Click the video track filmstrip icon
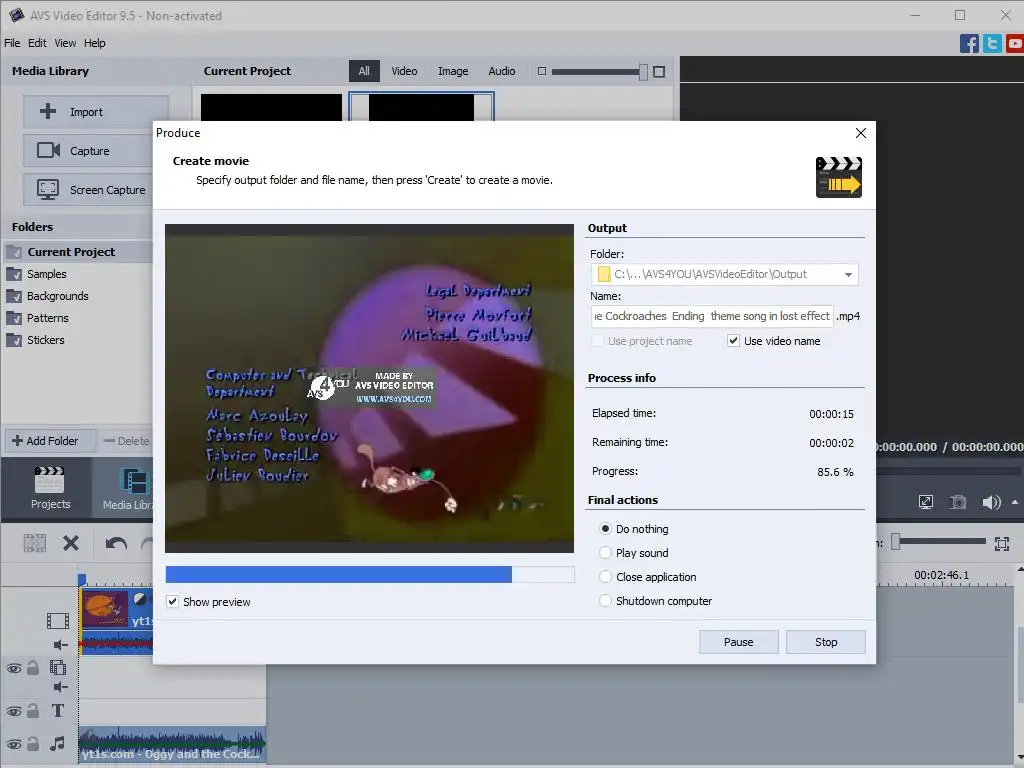The width and height of the screenshot is (1024, 768). [x=57, y=620]
